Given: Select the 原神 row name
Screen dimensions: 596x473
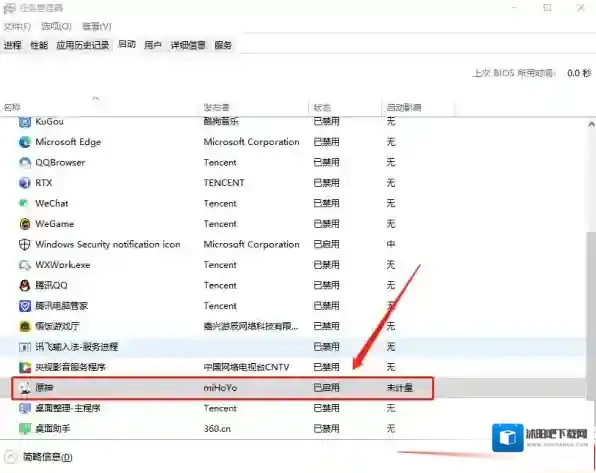Looking at the screenshot, I should pos(44,388).
